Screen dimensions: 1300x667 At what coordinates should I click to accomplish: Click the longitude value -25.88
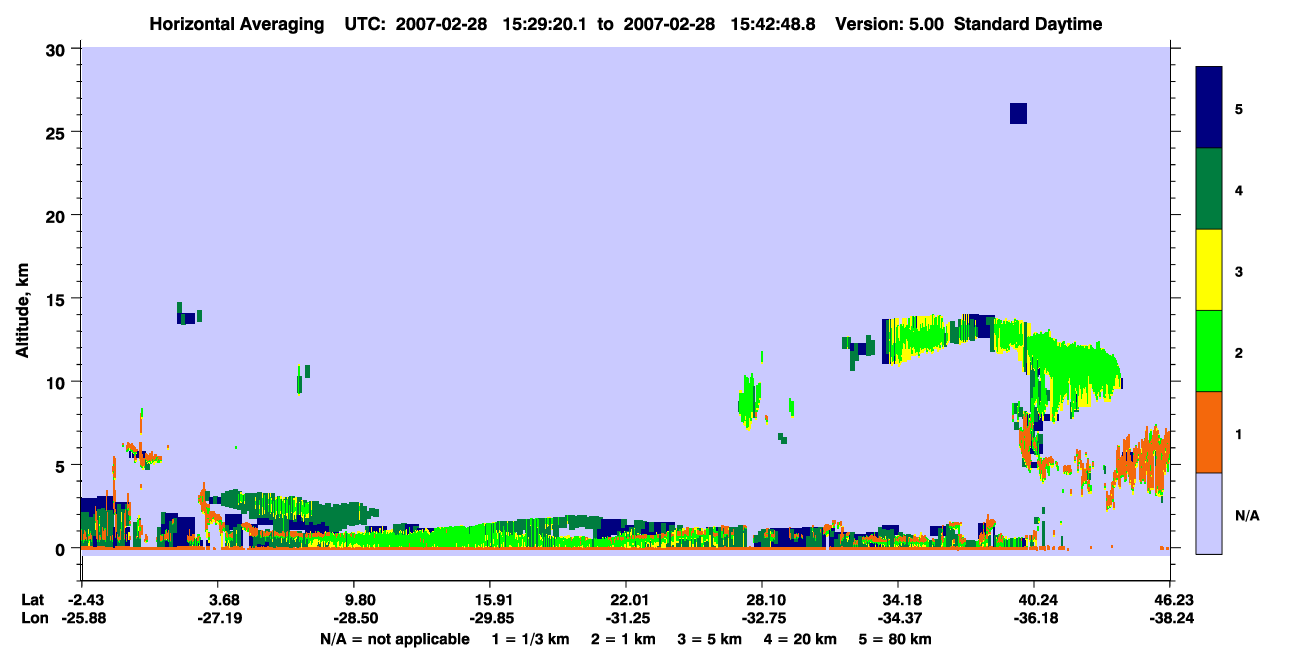tap(83, 619)
